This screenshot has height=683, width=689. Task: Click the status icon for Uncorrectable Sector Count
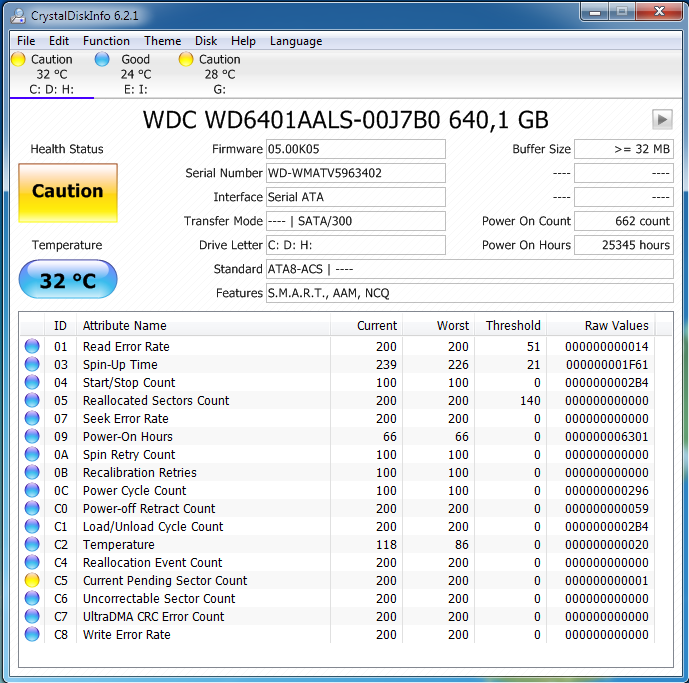point(32,599)
